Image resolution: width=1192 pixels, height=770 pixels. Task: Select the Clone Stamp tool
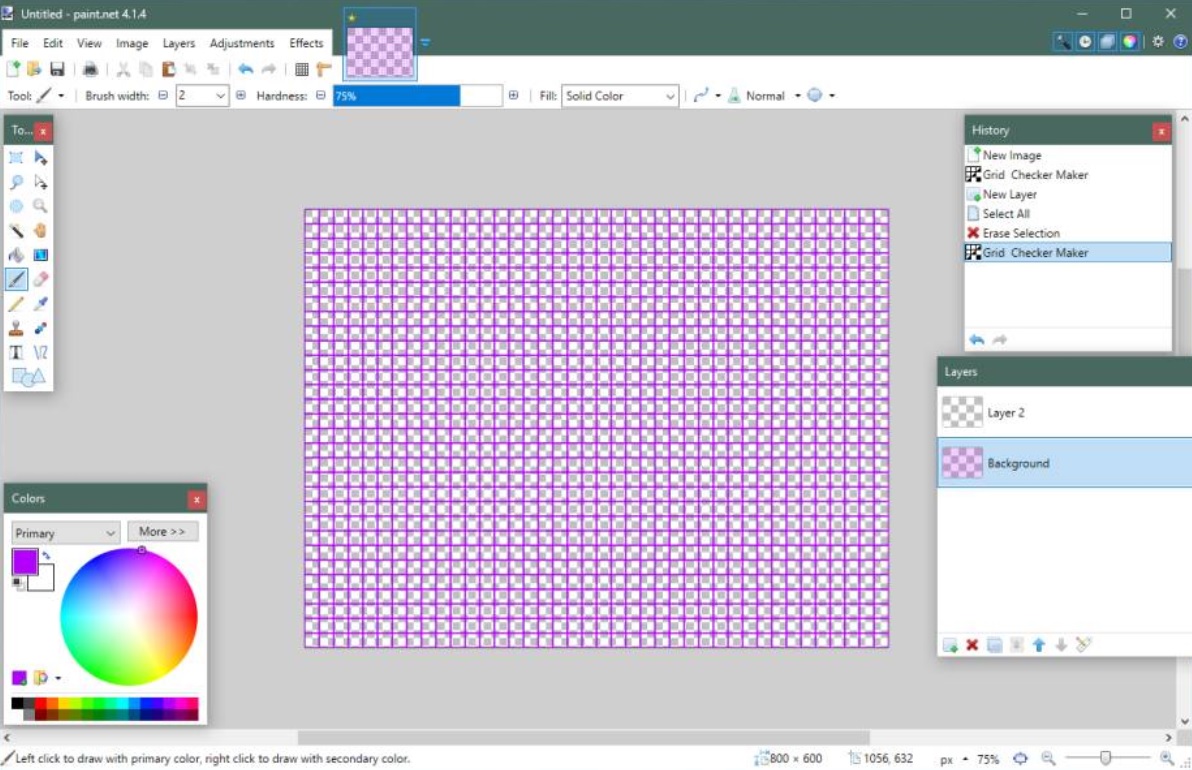pos(16,328)
